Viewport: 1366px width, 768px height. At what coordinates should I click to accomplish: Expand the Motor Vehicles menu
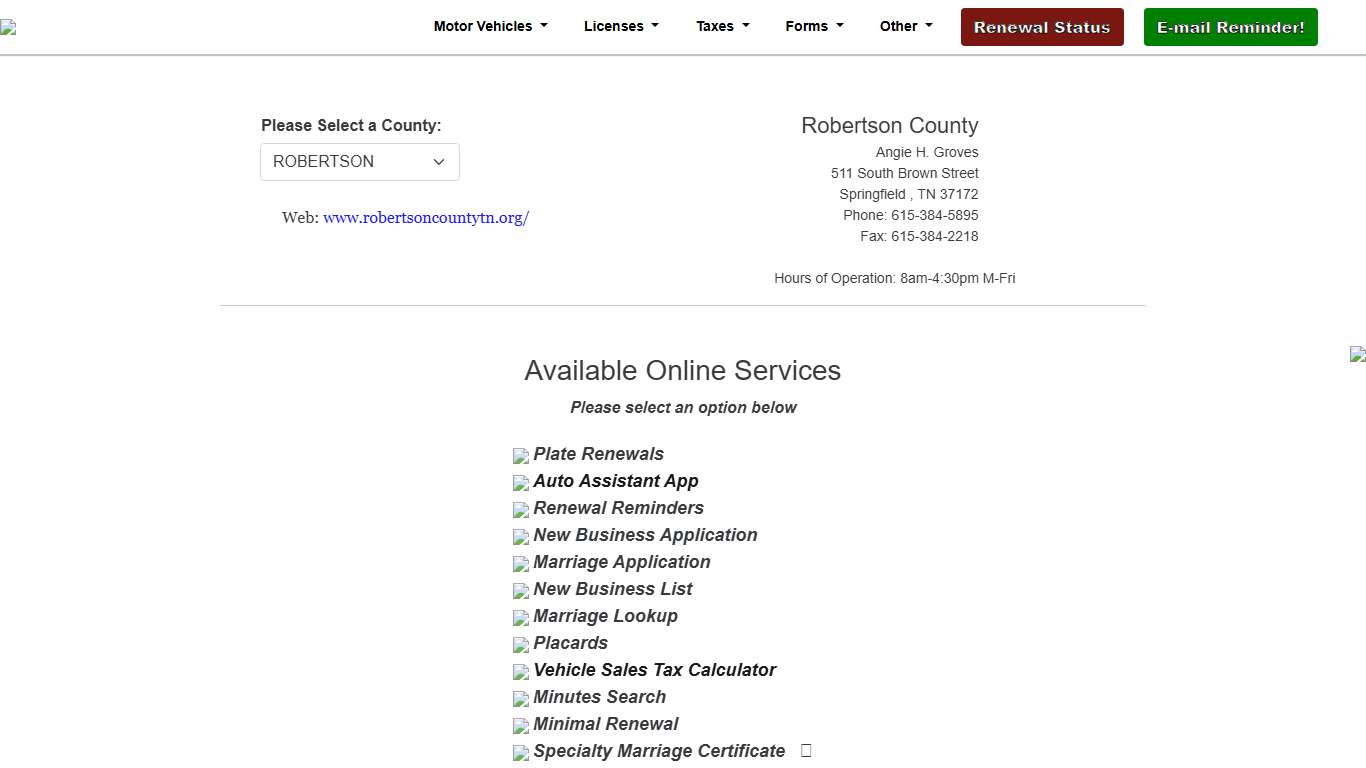tap(490, 27)
